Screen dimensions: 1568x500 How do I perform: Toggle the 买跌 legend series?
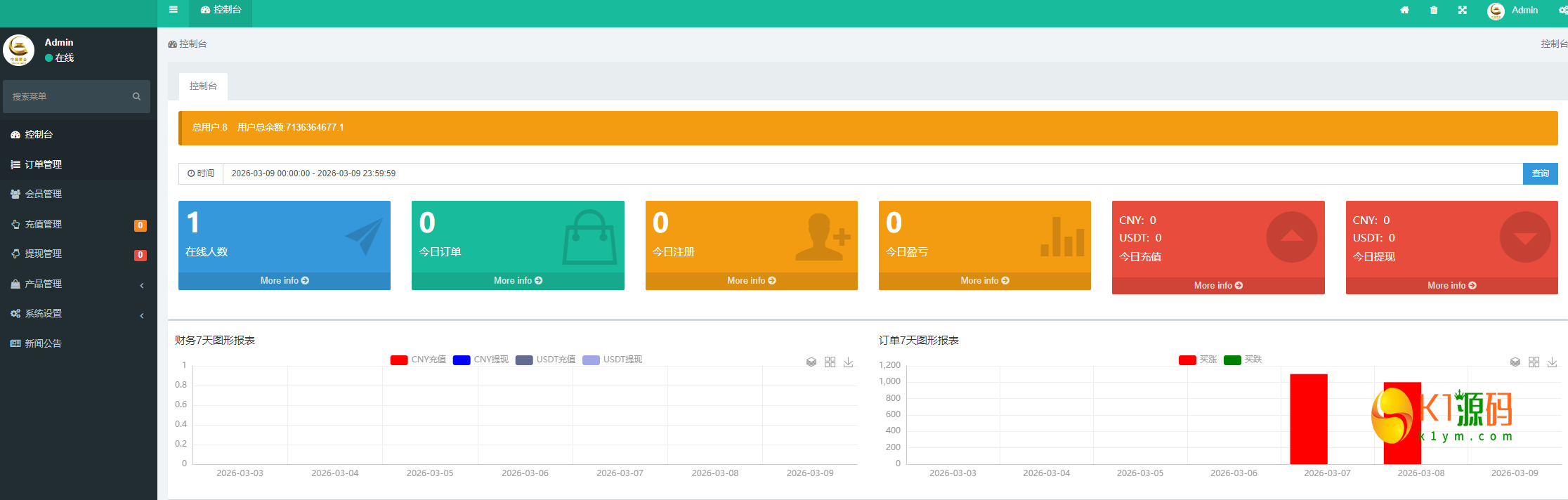coord(1243,360)
